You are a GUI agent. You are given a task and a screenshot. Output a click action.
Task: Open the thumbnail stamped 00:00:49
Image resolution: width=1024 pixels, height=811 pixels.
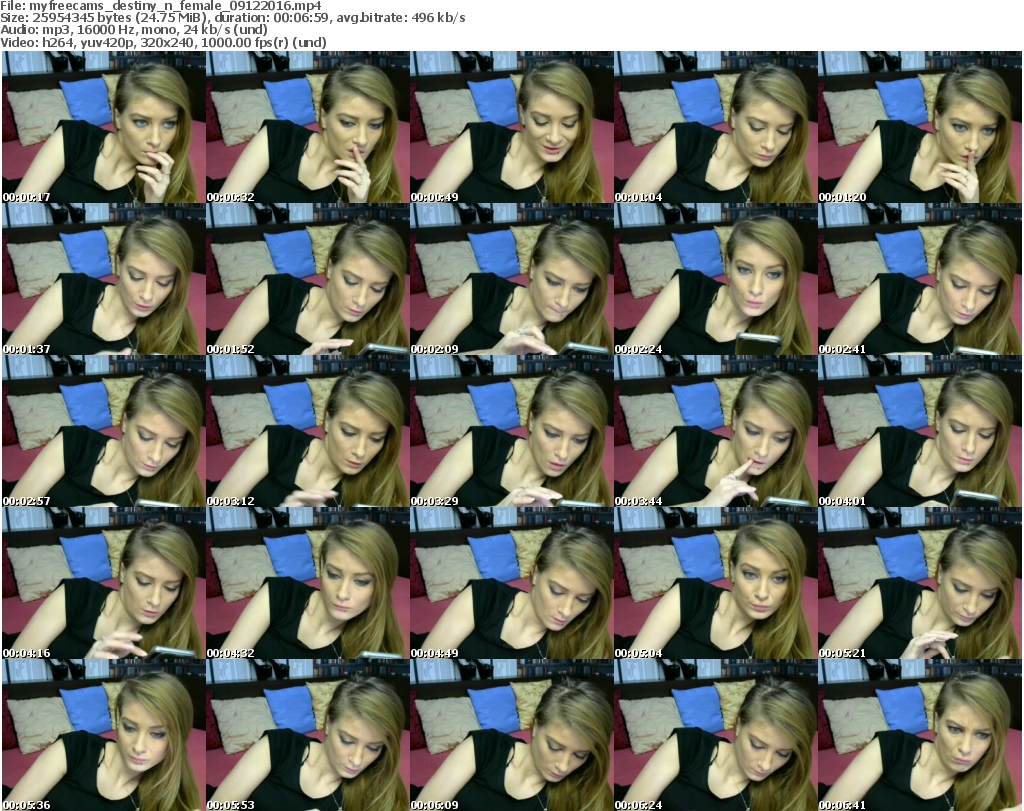pos(510,127)
